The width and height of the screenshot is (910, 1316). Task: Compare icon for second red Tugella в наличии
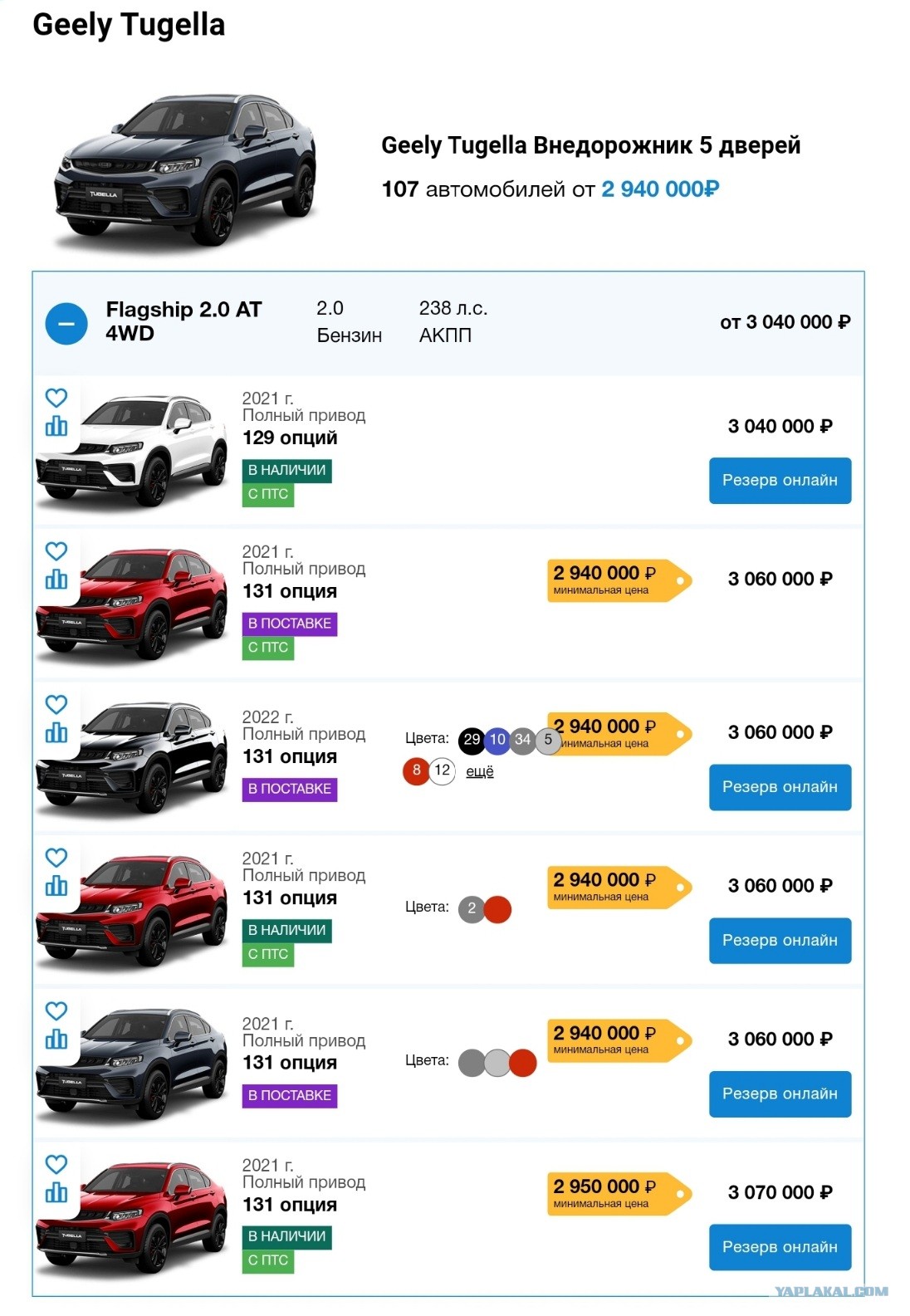pos(56,886)
